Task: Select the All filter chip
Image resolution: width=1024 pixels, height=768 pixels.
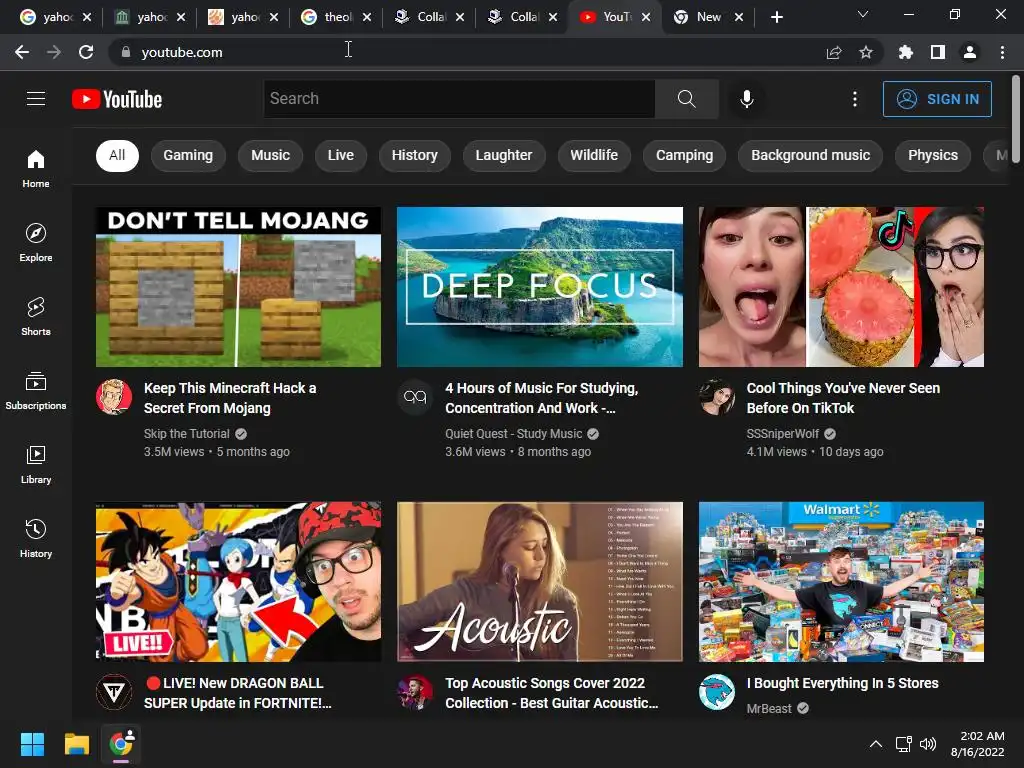Action: (x=117, y=155)
